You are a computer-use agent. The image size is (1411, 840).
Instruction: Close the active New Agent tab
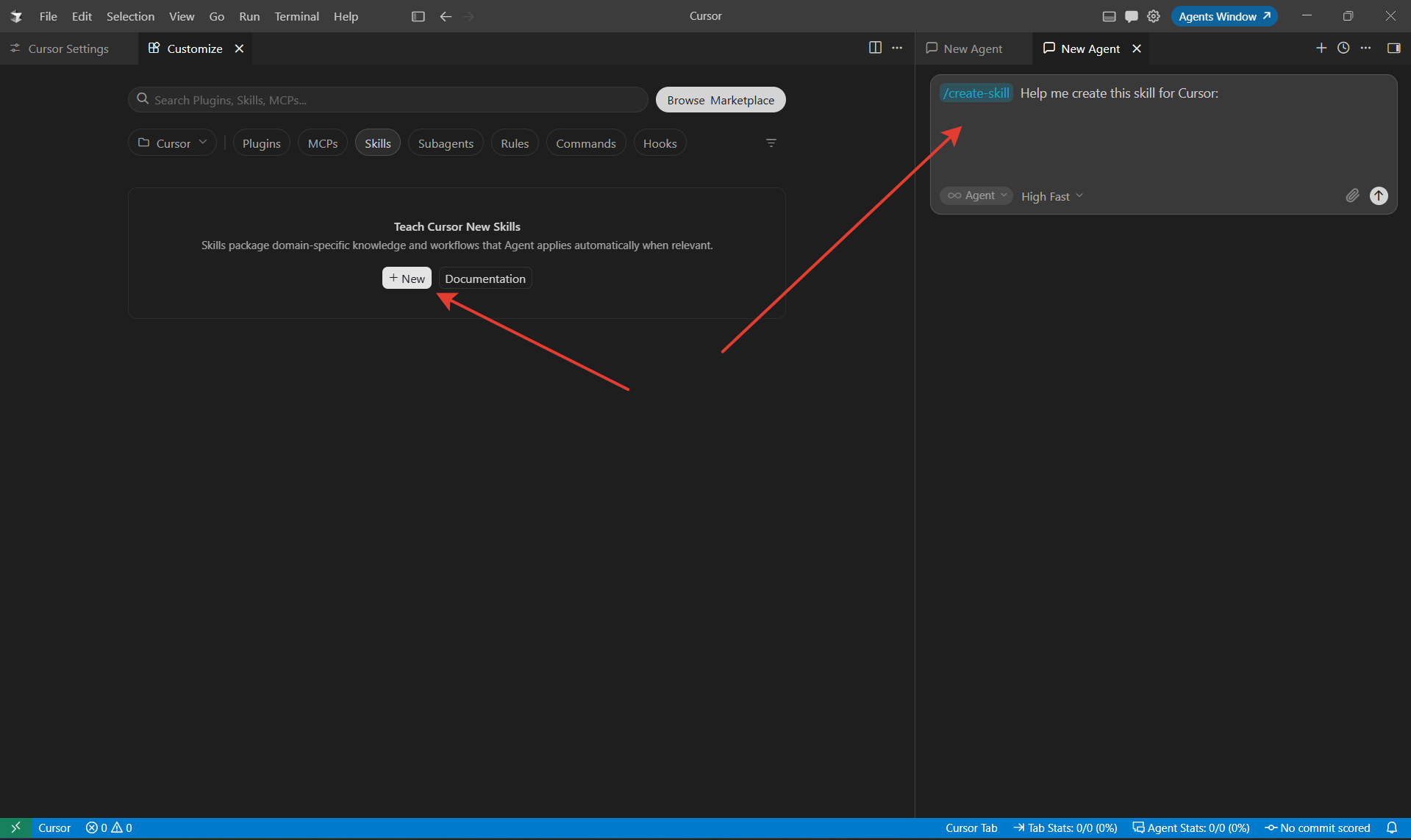[x=1137, y=49]
